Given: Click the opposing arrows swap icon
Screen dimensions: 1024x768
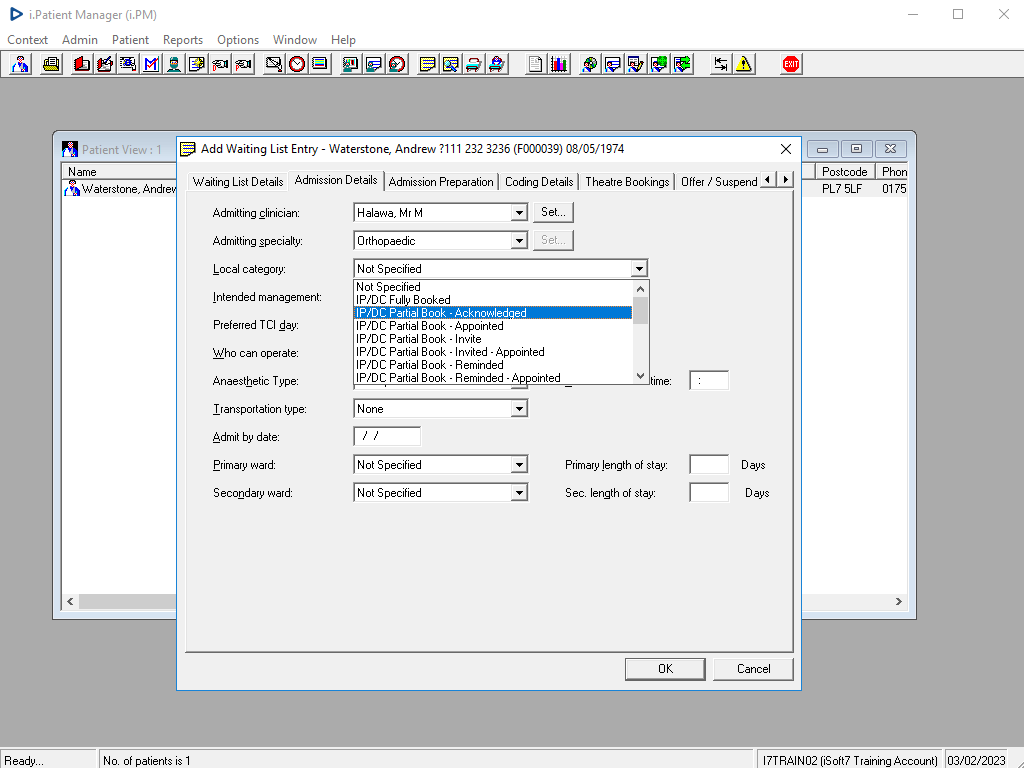Looking at the screenshot, I should coord(720,64).
